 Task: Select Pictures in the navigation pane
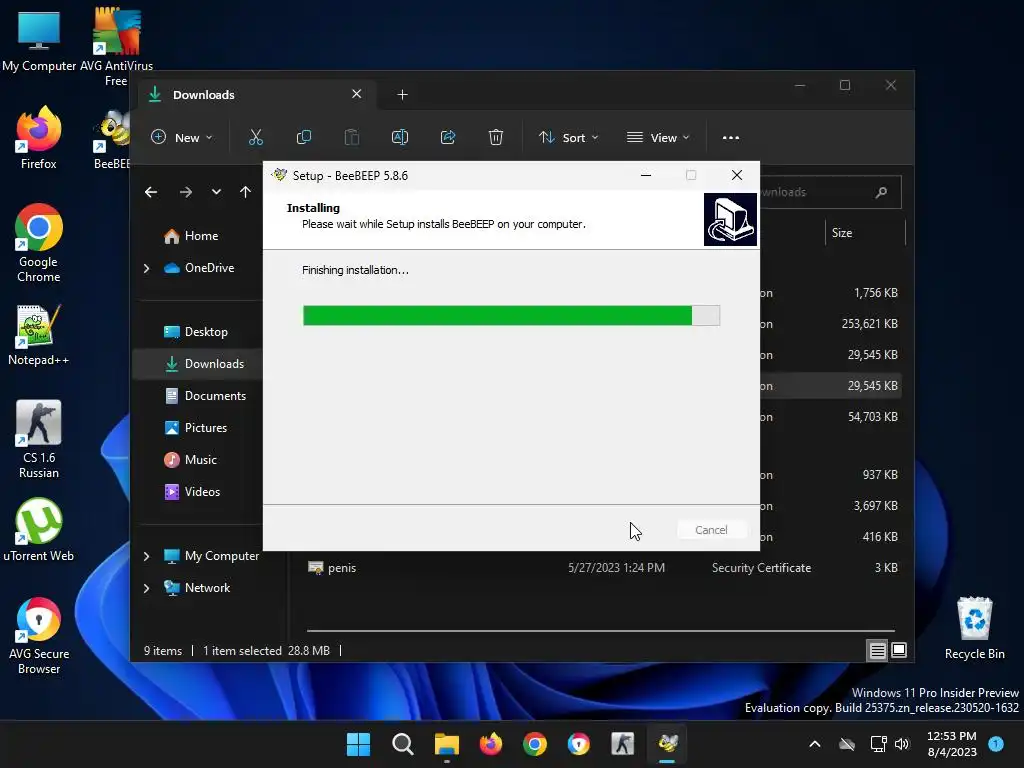coord(195,428)
